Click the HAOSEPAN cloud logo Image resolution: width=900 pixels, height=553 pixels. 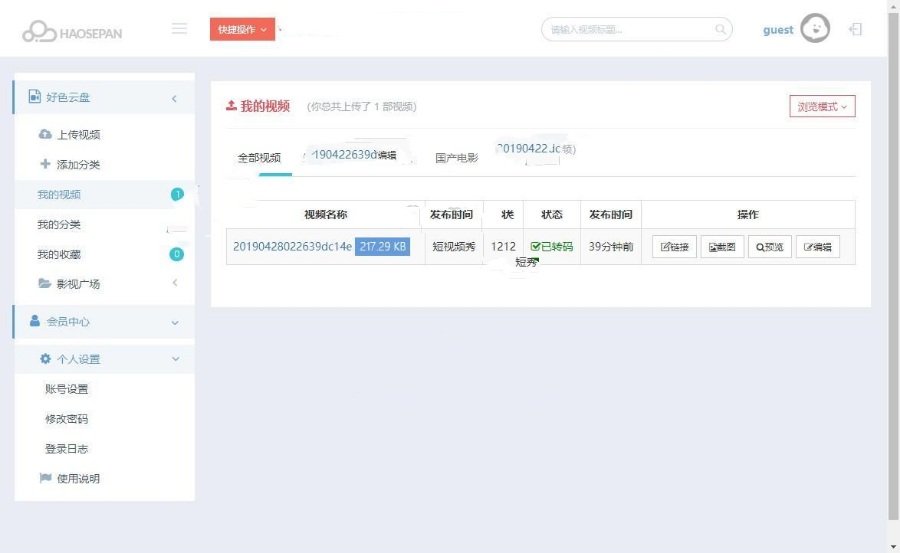coord(72,32)
